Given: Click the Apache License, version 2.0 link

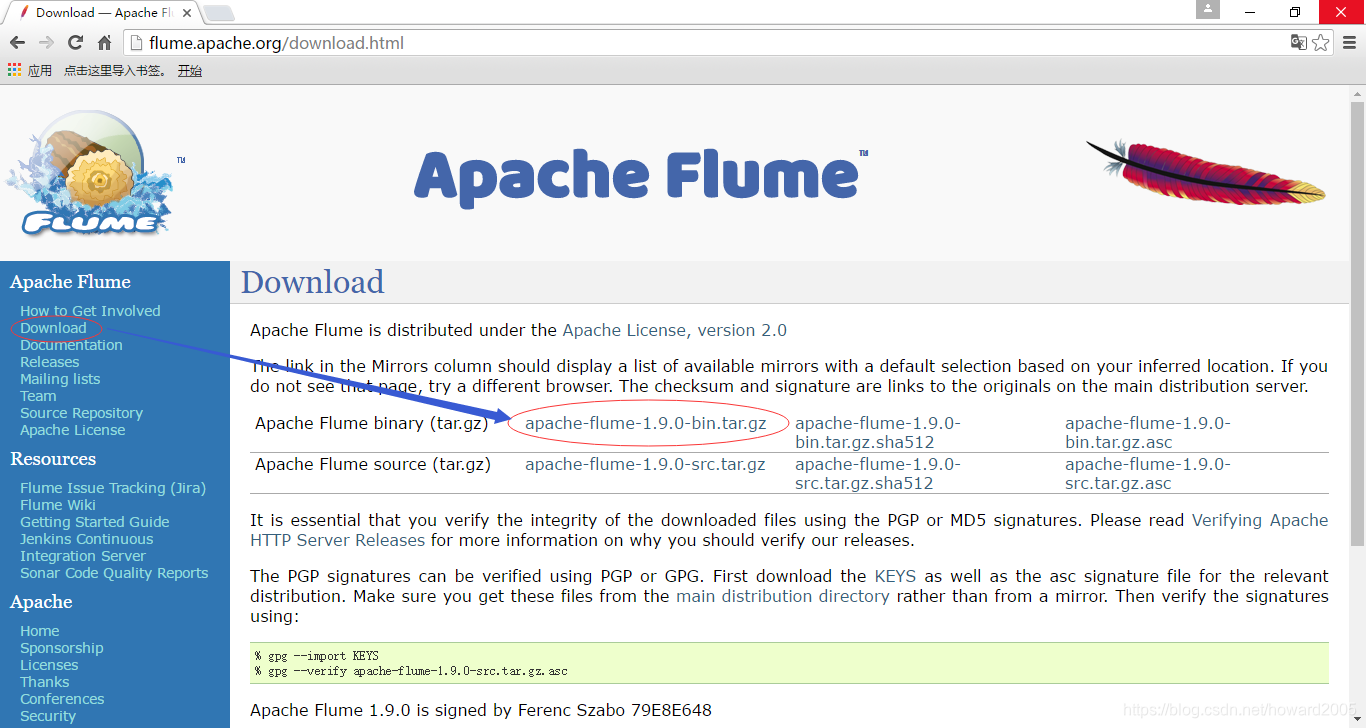Looking at the screenshot, I should [x=674, y=330].
